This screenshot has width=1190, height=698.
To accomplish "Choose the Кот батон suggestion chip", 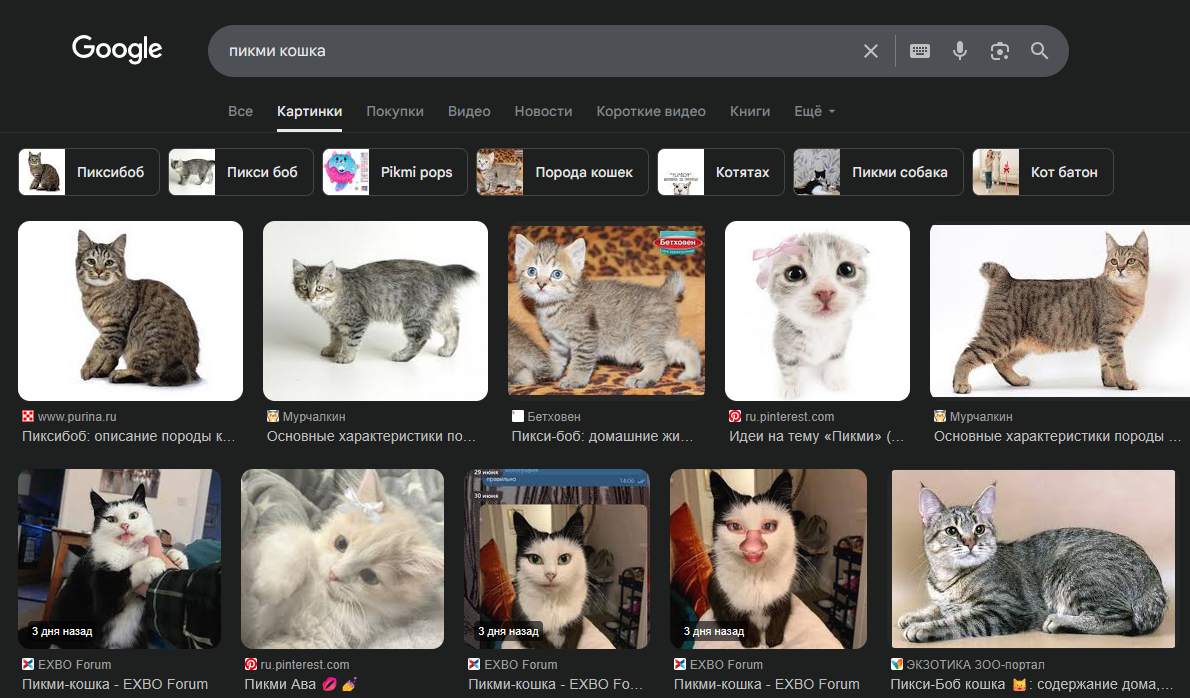I will (x=1043, y=172).
